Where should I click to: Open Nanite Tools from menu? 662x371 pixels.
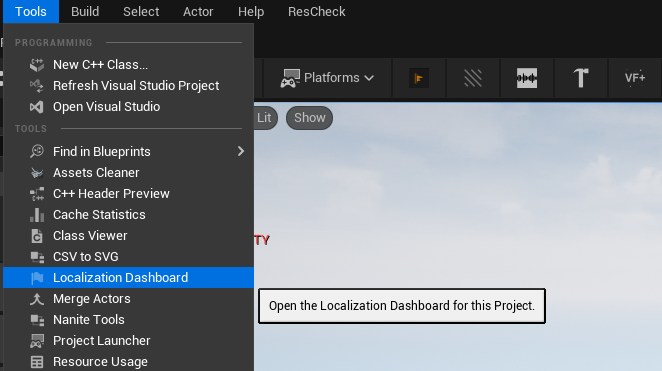(x=128, y=320)
